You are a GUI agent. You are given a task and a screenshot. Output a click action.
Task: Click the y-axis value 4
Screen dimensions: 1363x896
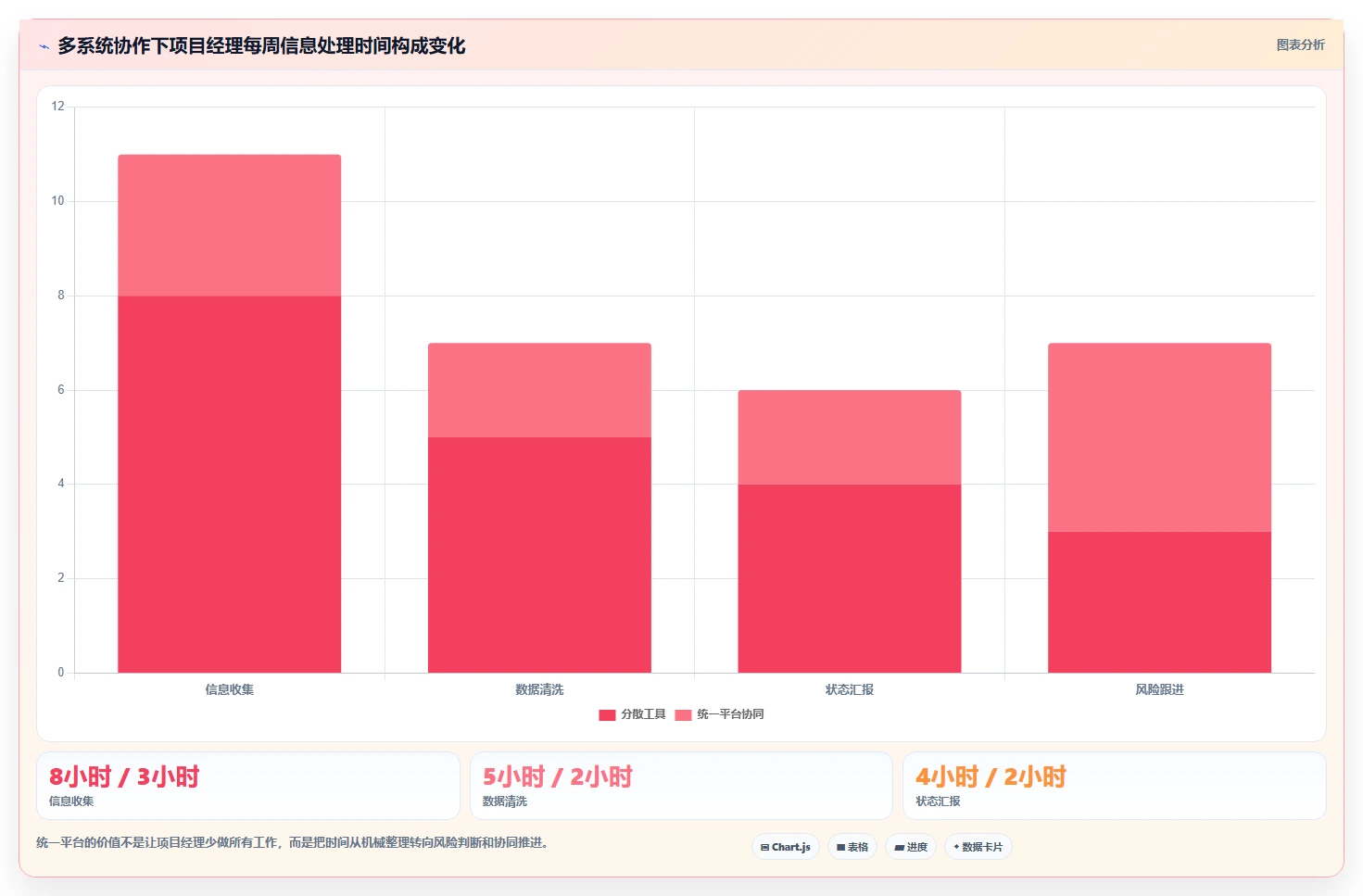tap(61, 484)
